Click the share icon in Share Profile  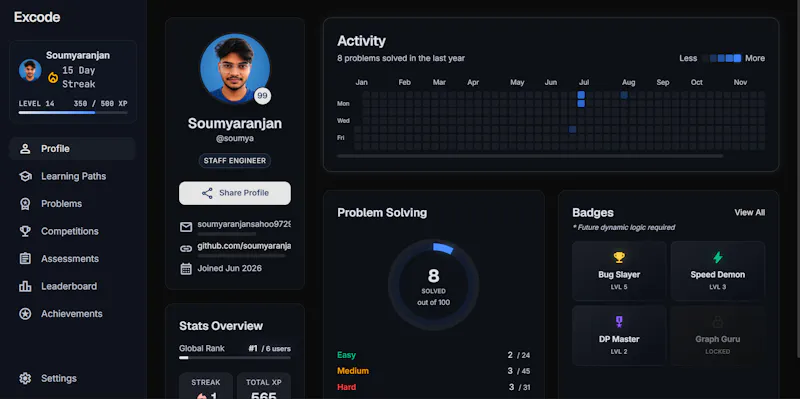pos(207,193)
